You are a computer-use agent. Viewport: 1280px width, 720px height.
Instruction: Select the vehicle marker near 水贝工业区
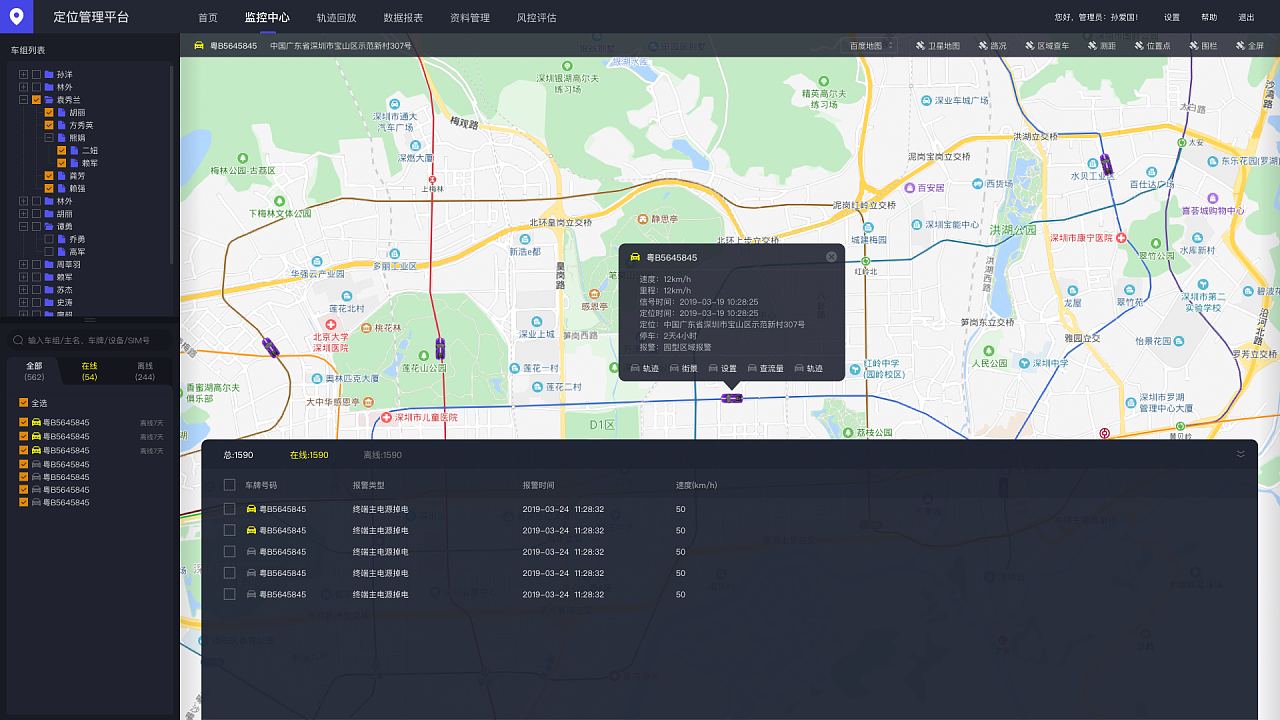click(1106, 164)
